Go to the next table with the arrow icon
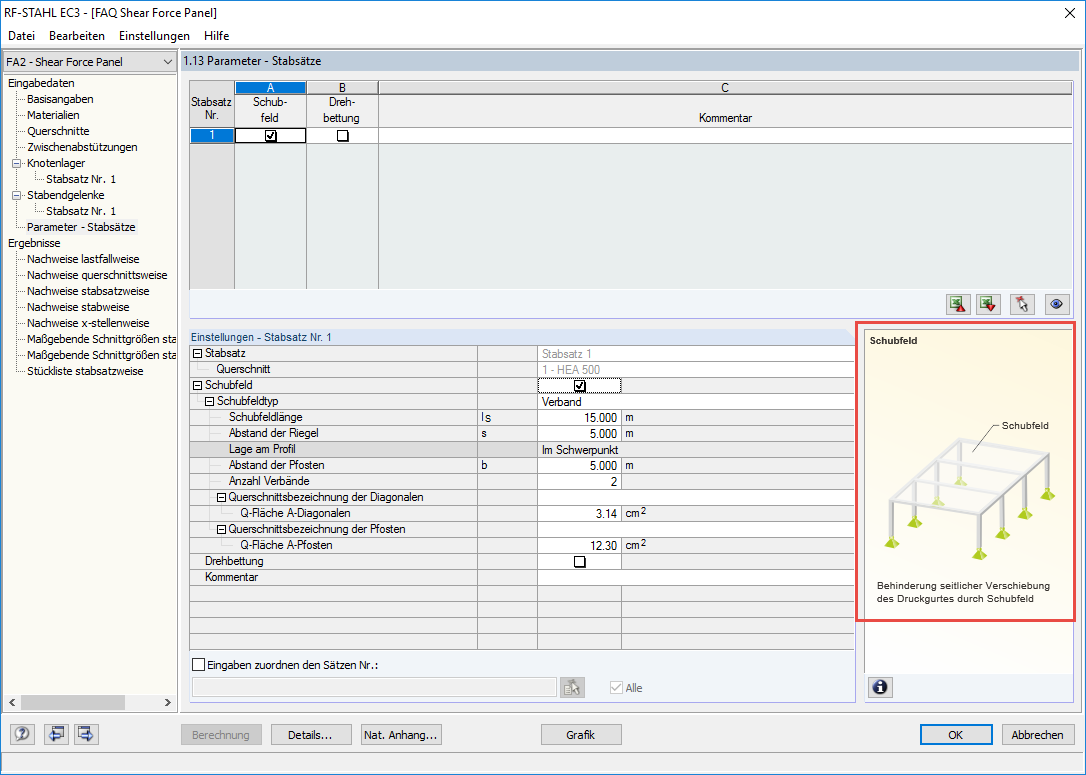The width and height of the screenshot is (1086, 775). pyautogui.click(x=86, y=734)
